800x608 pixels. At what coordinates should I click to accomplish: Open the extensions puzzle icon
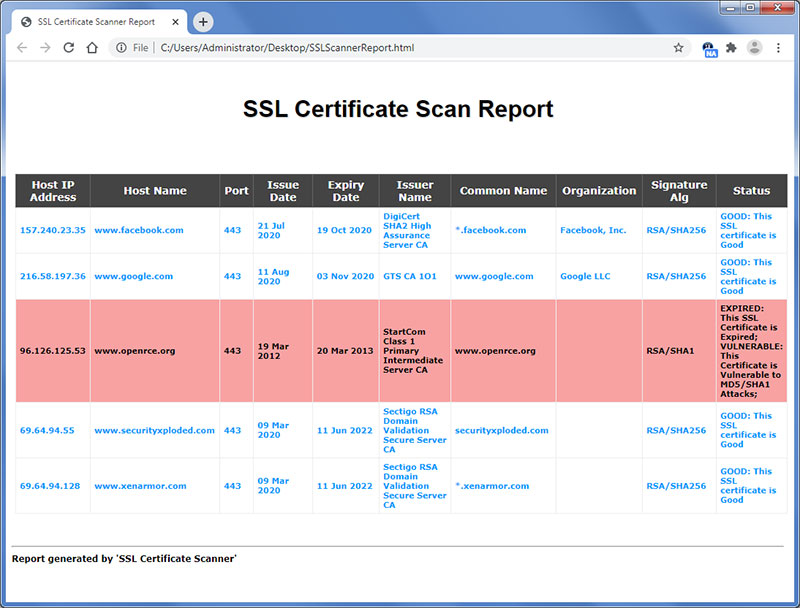pyautogui.click(x=731, y=47)
